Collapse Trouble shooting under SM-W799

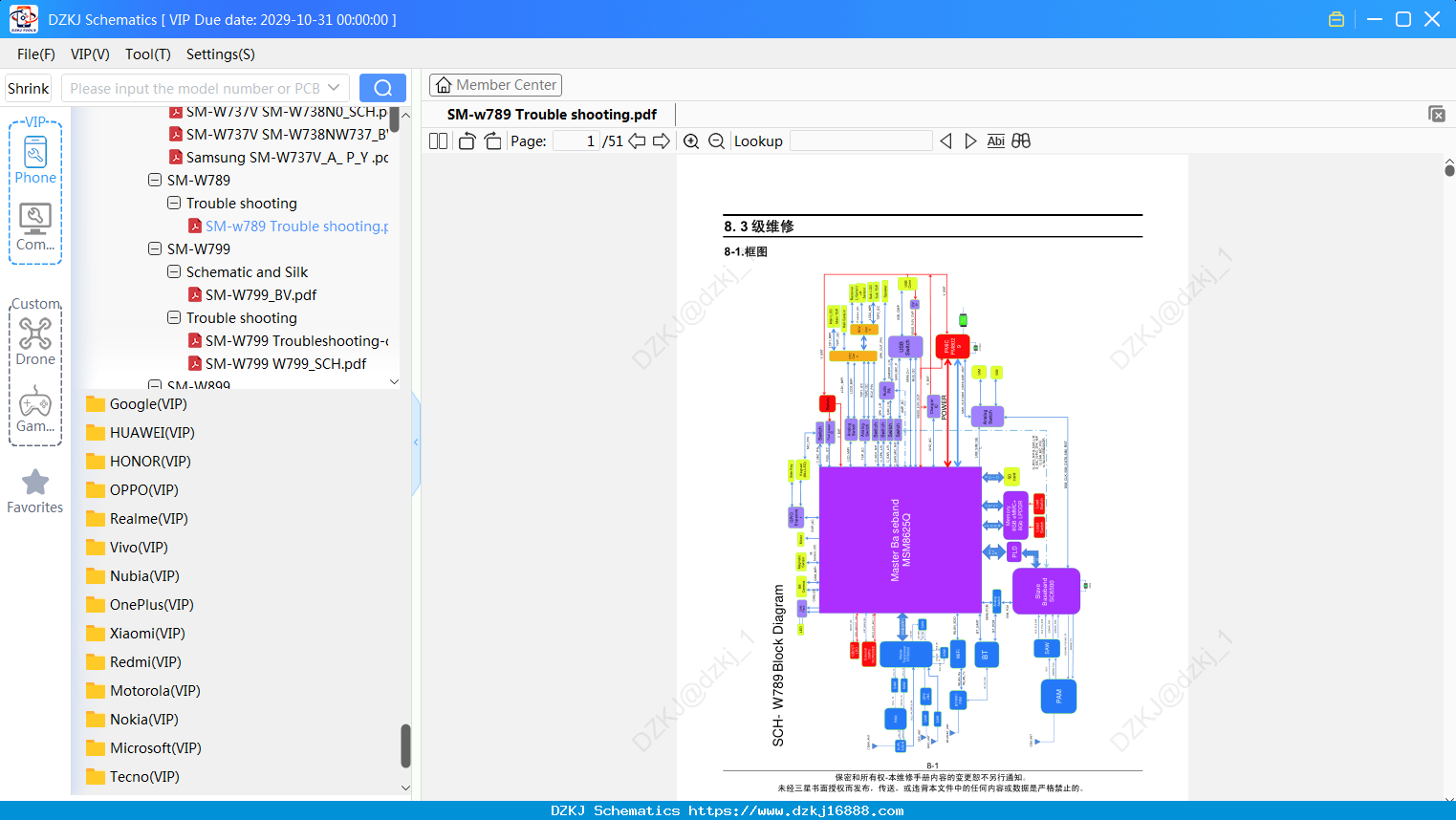174,317
